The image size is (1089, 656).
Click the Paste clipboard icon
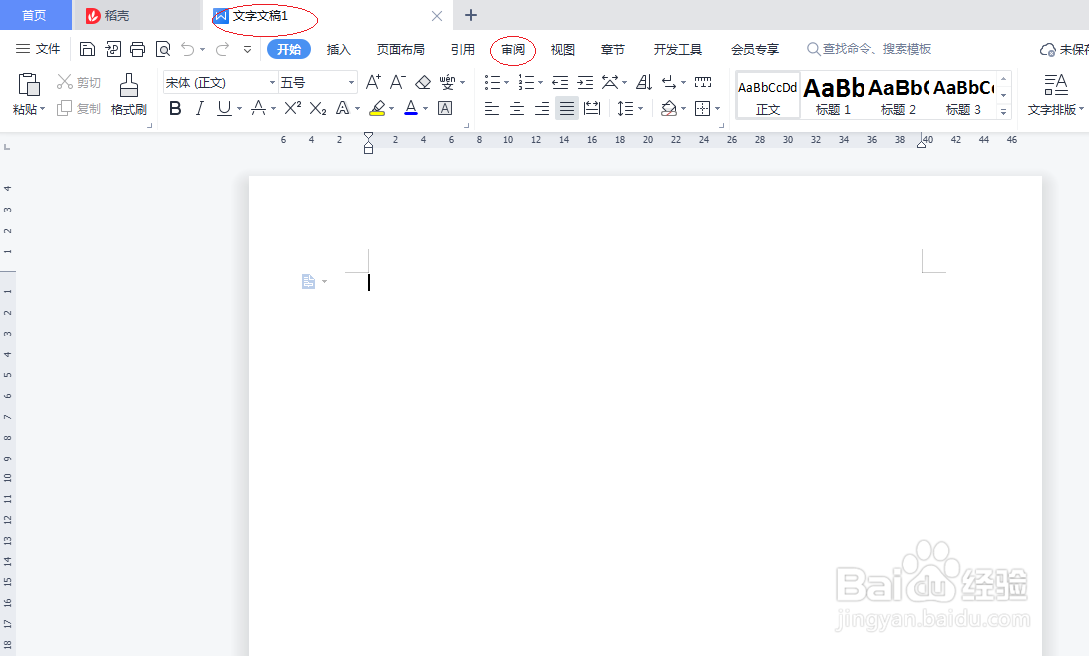28,84
